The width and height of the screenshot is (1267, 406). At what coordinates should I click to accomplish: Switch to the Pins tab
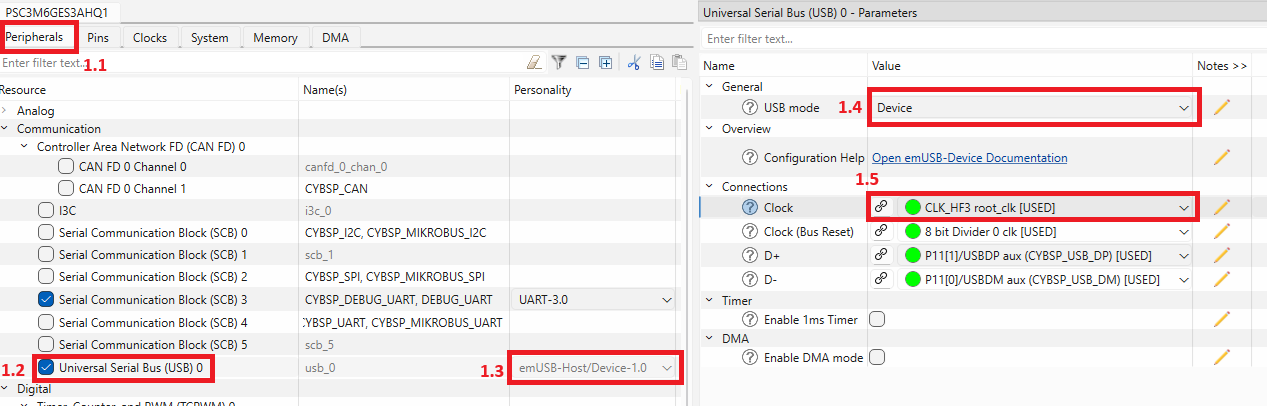tap(100, 38)
